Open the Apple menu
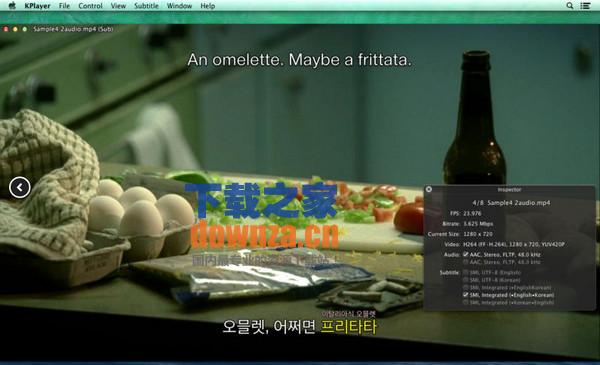The image size is (600, 365). coord(12,6)
